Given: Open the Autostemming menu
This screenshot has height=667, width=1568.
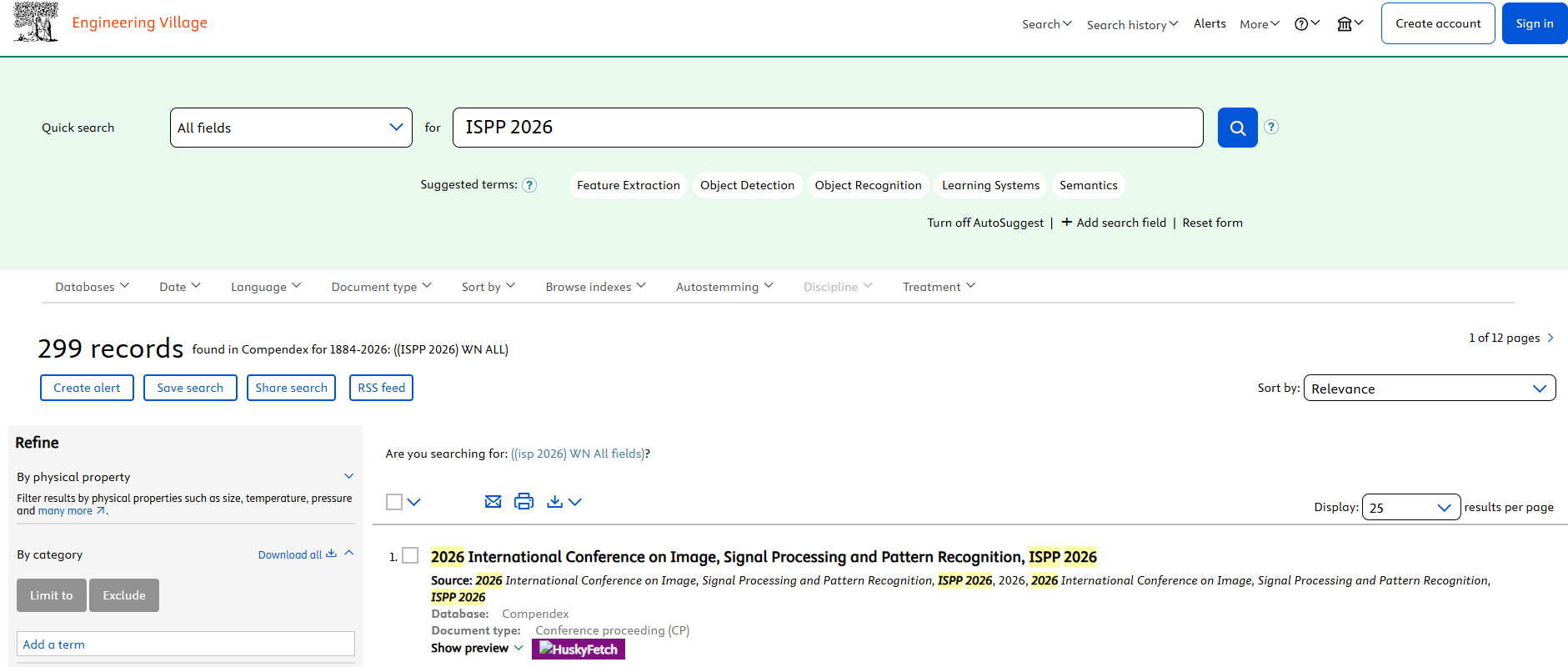Looking at the screenshot, I should [725, 287].
